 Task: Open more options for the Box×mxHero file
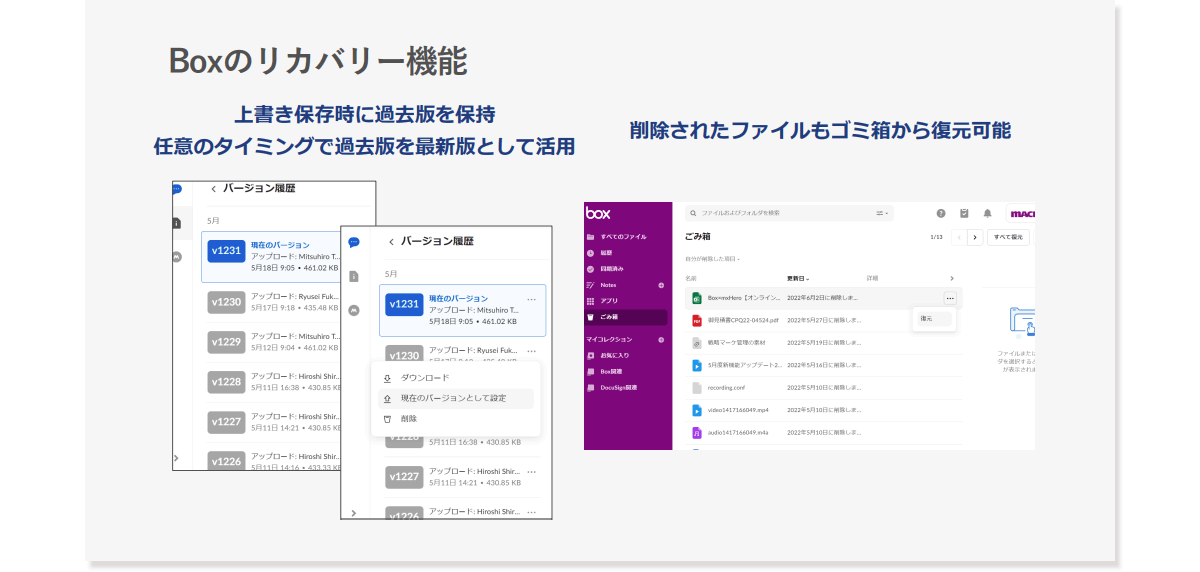[x=950, y=298]
